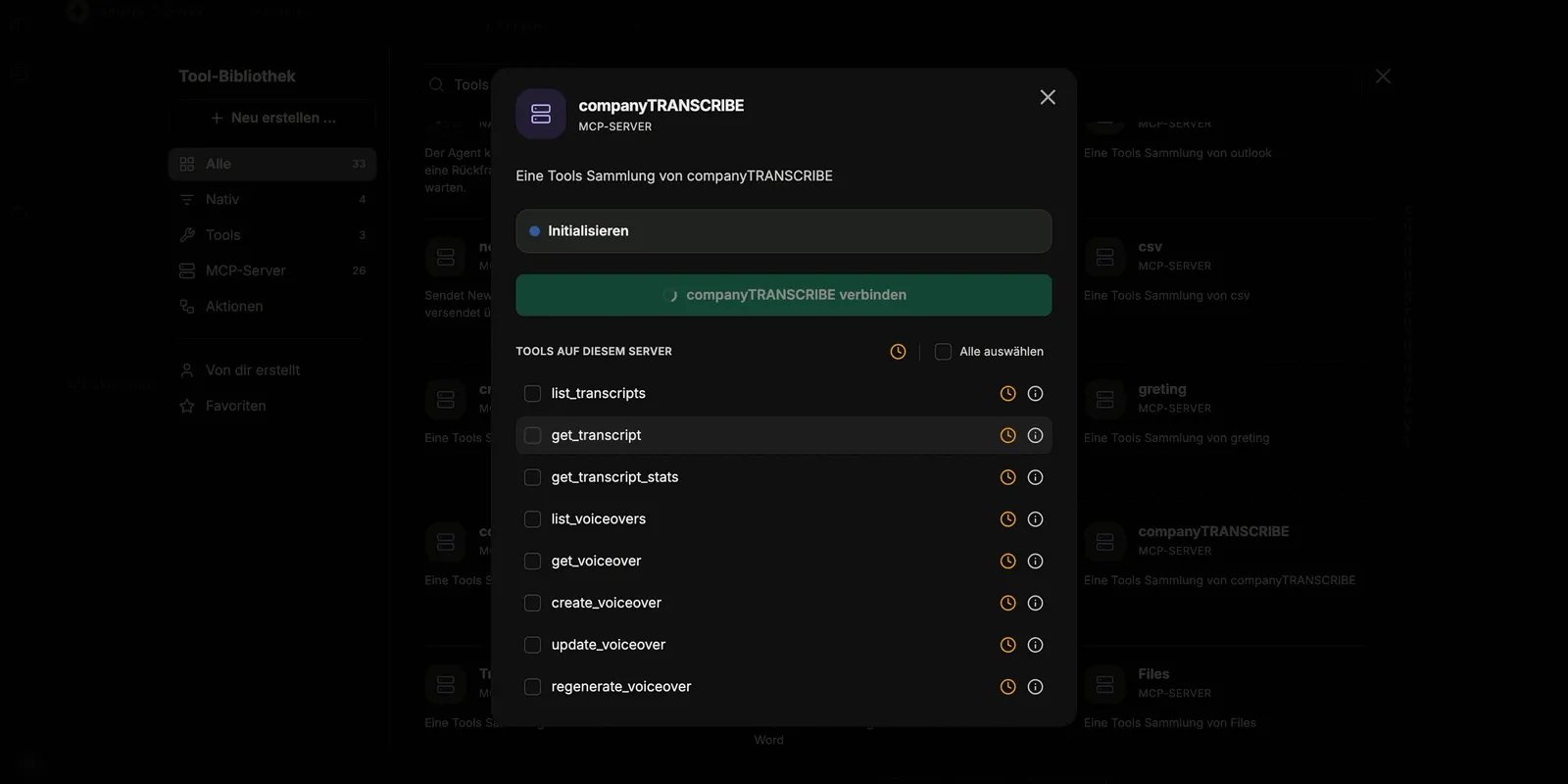
Task: Click clock icon beside regenerate_voiceover
Action: pos(1007,687)
